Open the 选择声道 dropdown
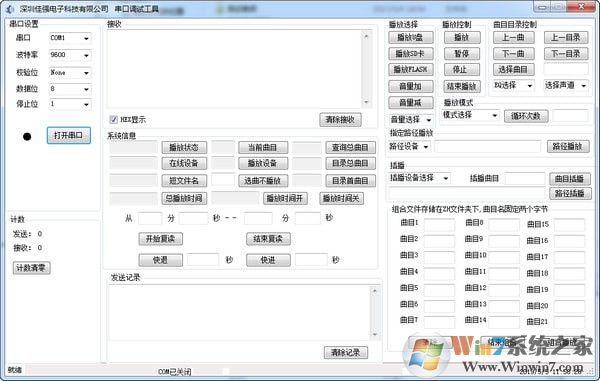The image size is (600, 381). click(x=566, y=85)
